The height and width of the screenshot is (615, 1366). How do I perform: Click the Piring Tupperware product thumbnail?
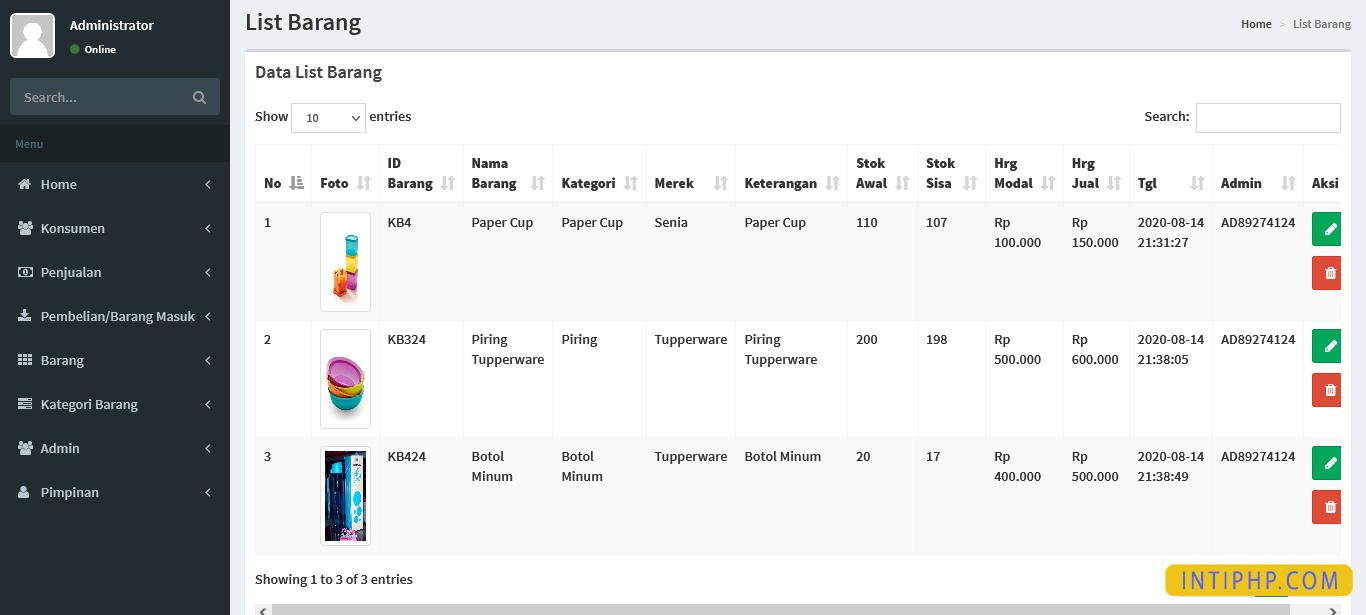[x=345, y=379]
